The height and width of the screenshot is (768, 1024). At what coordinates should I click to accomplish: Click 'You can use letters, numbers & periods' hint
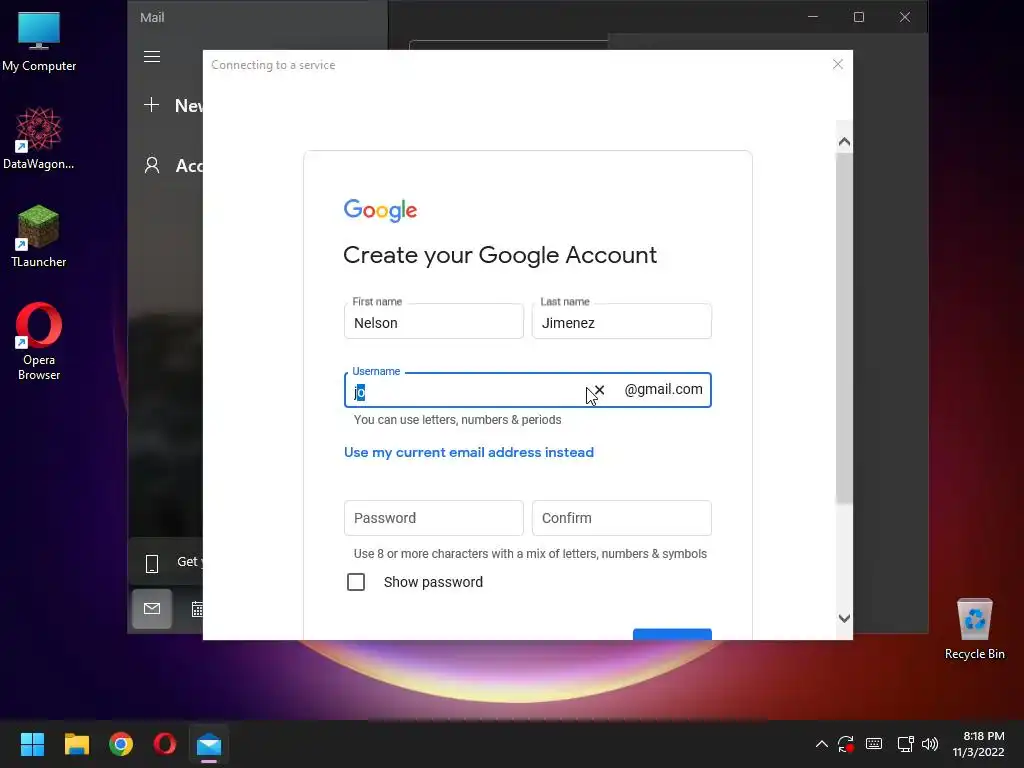pos(457,420)
